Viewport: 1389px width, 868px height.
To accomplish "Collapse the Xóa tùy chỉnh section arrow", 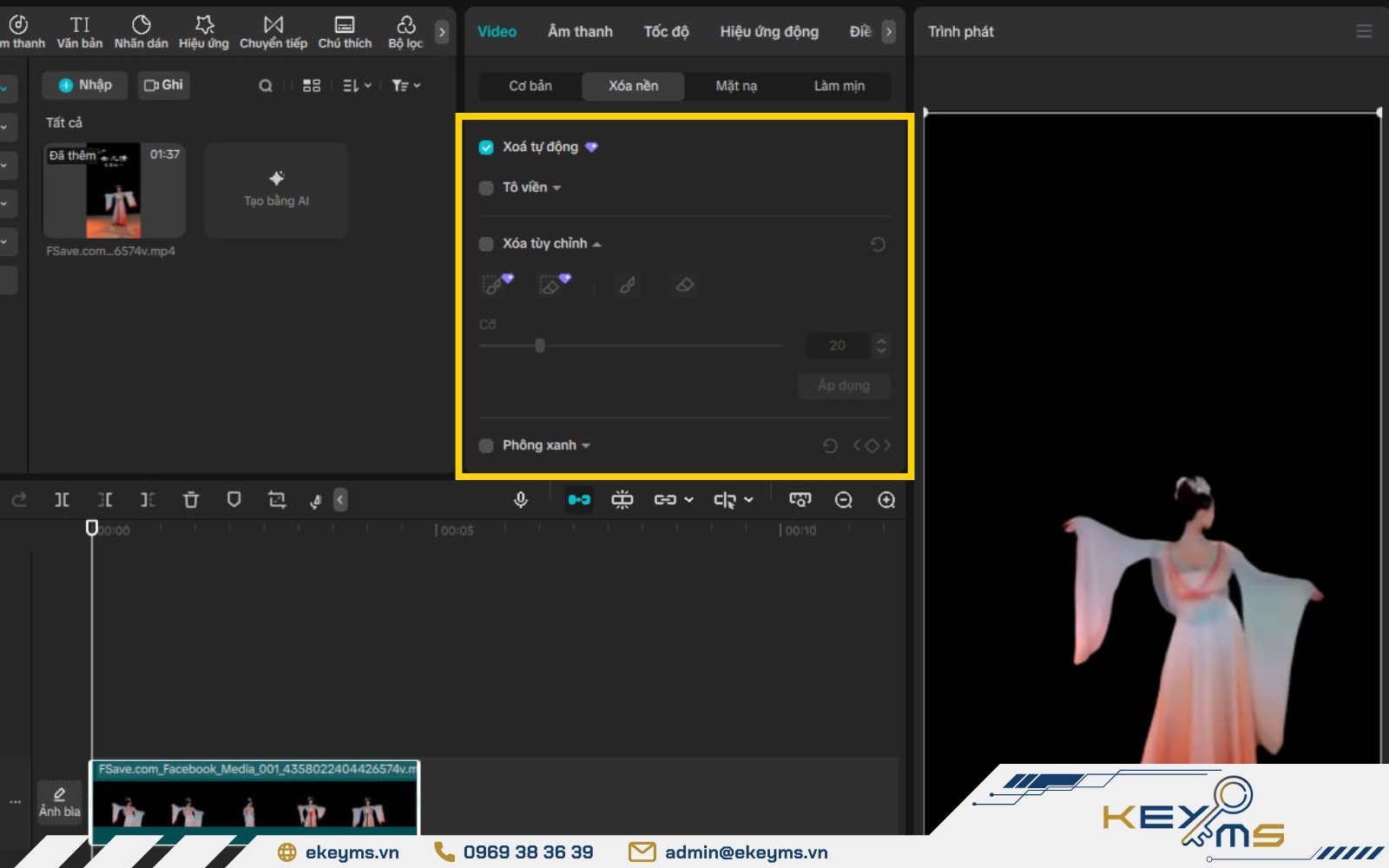I will point(597,245).
